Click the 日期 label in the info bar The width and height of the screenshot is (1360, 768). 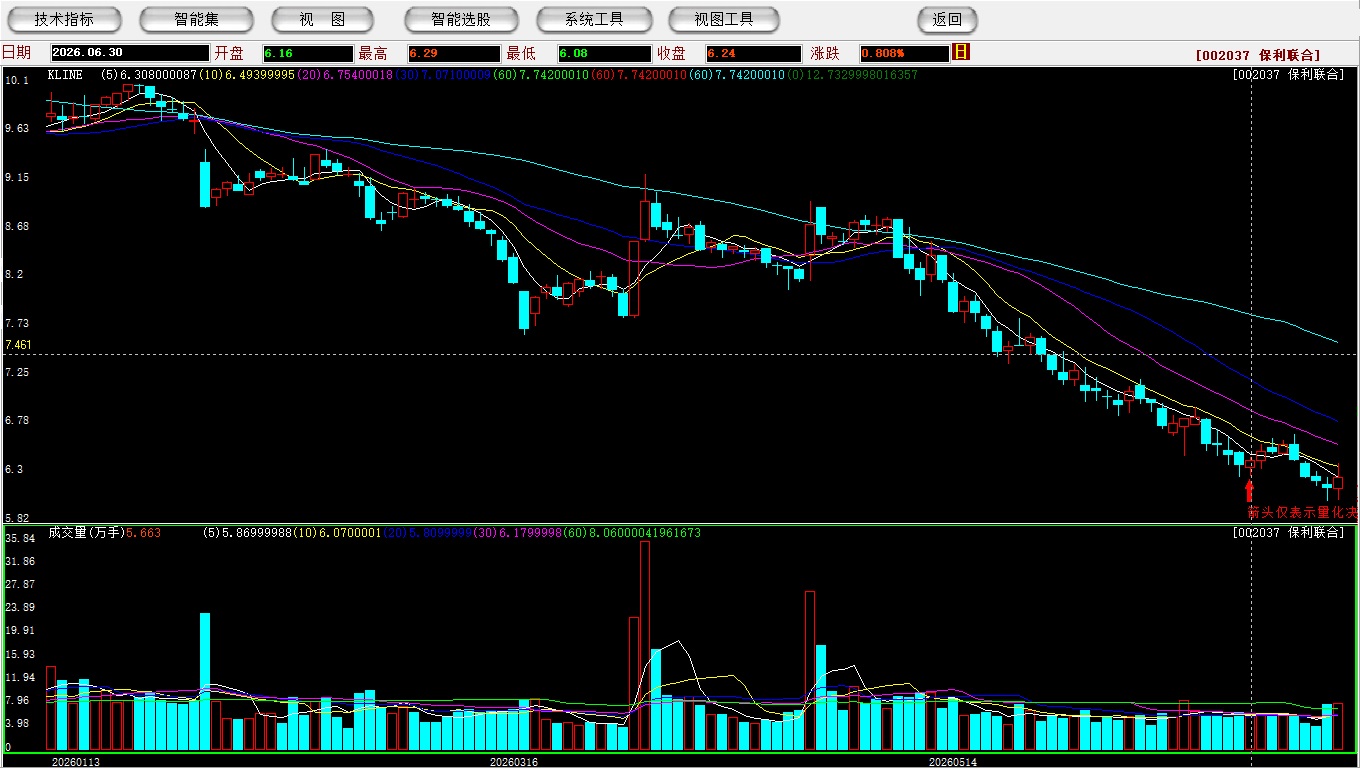tap(16, 53)
